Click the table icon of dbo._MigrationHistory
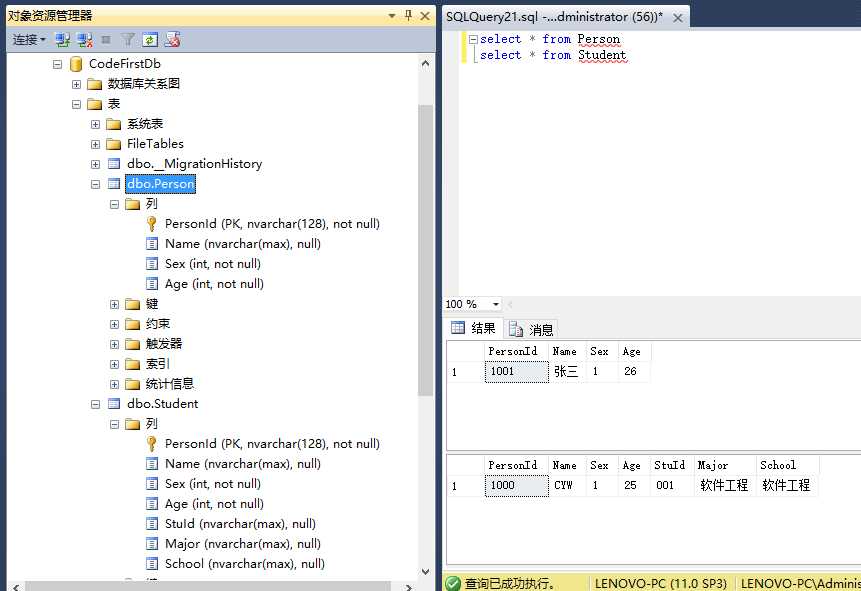 click(x=114, y=164)
